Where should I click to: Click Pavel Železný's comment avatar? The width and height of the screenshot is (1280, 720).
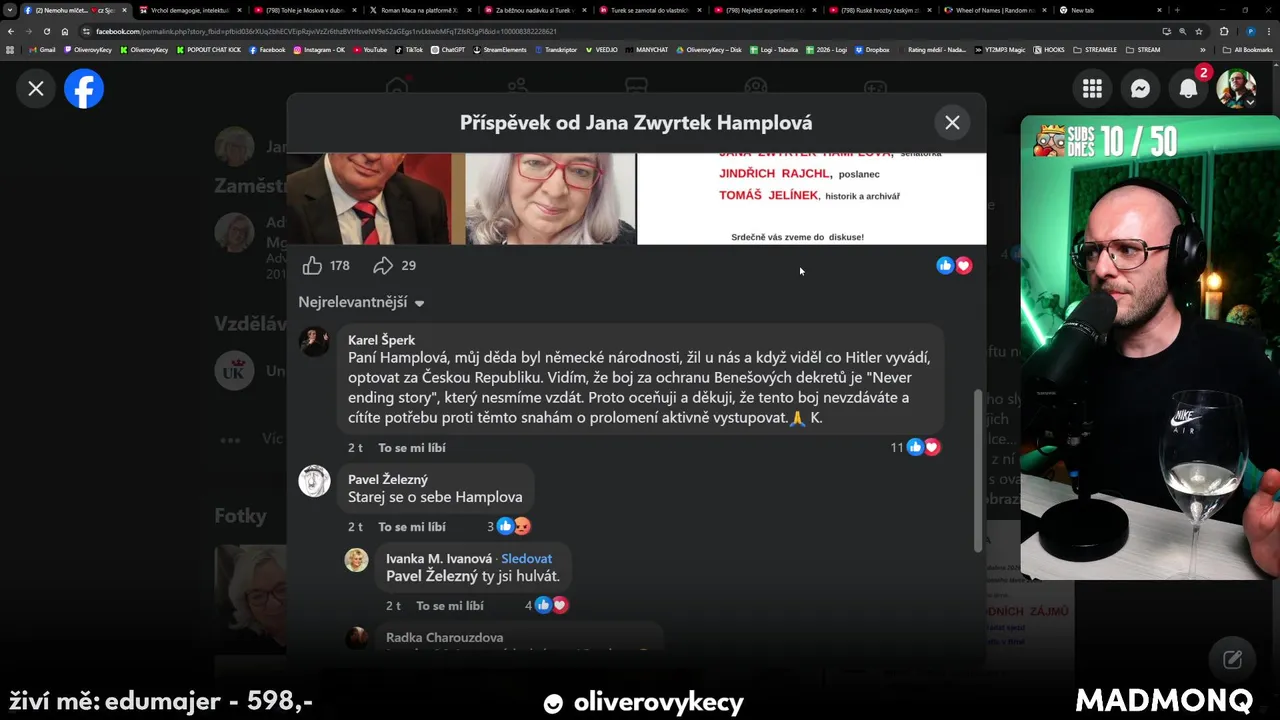(x=314, y=481)
